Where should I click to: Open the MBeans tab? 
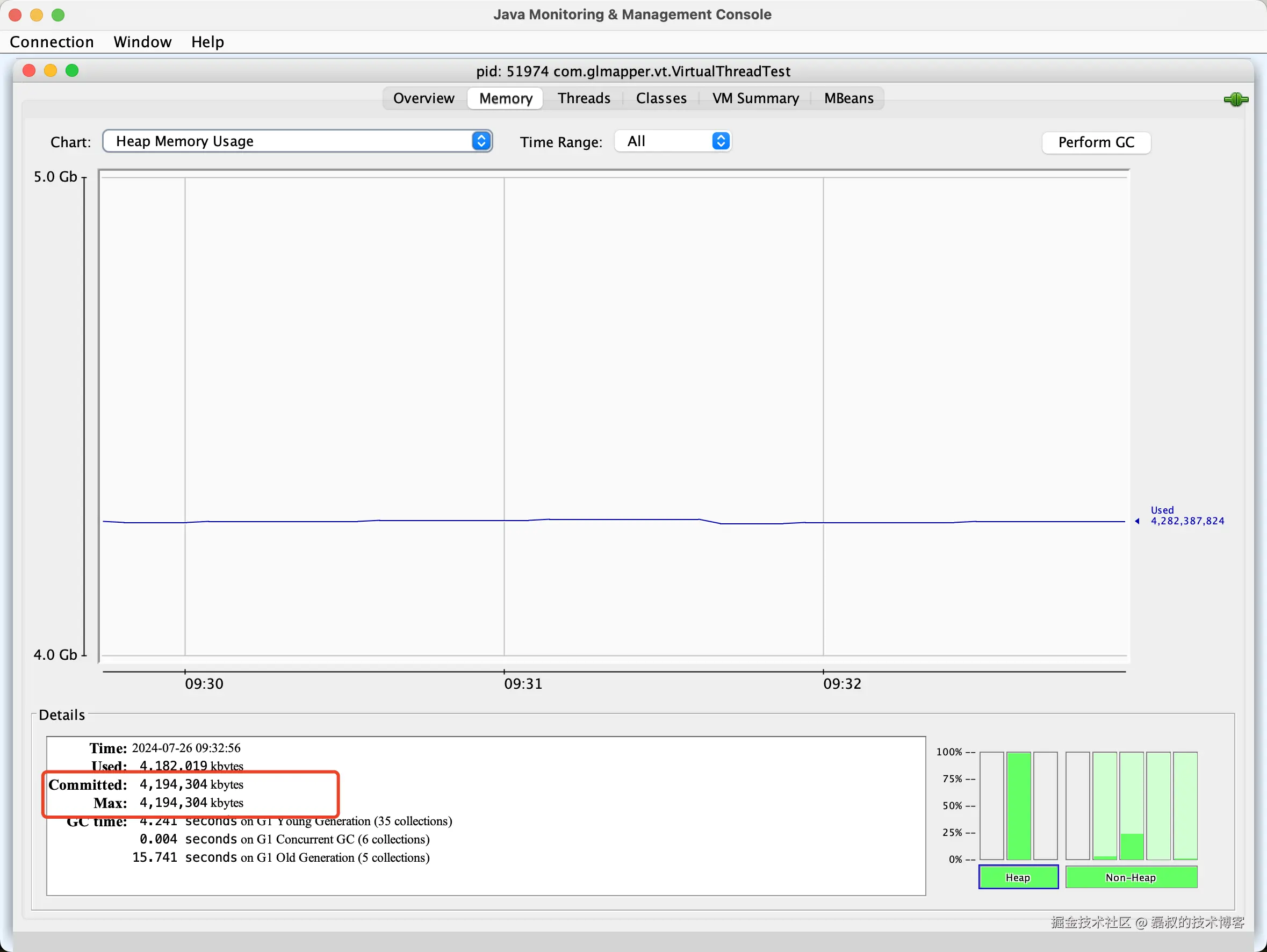(848, 98)
